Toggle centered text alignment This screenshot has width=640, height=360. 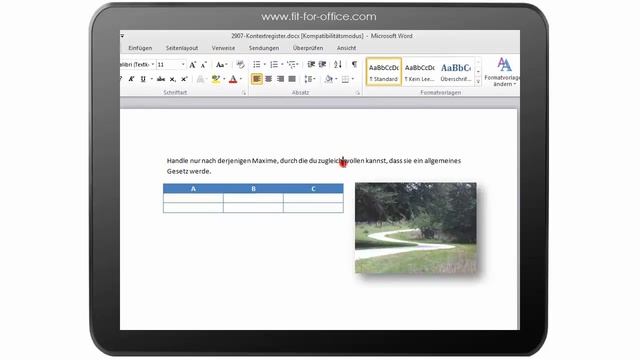coord(269,79)
